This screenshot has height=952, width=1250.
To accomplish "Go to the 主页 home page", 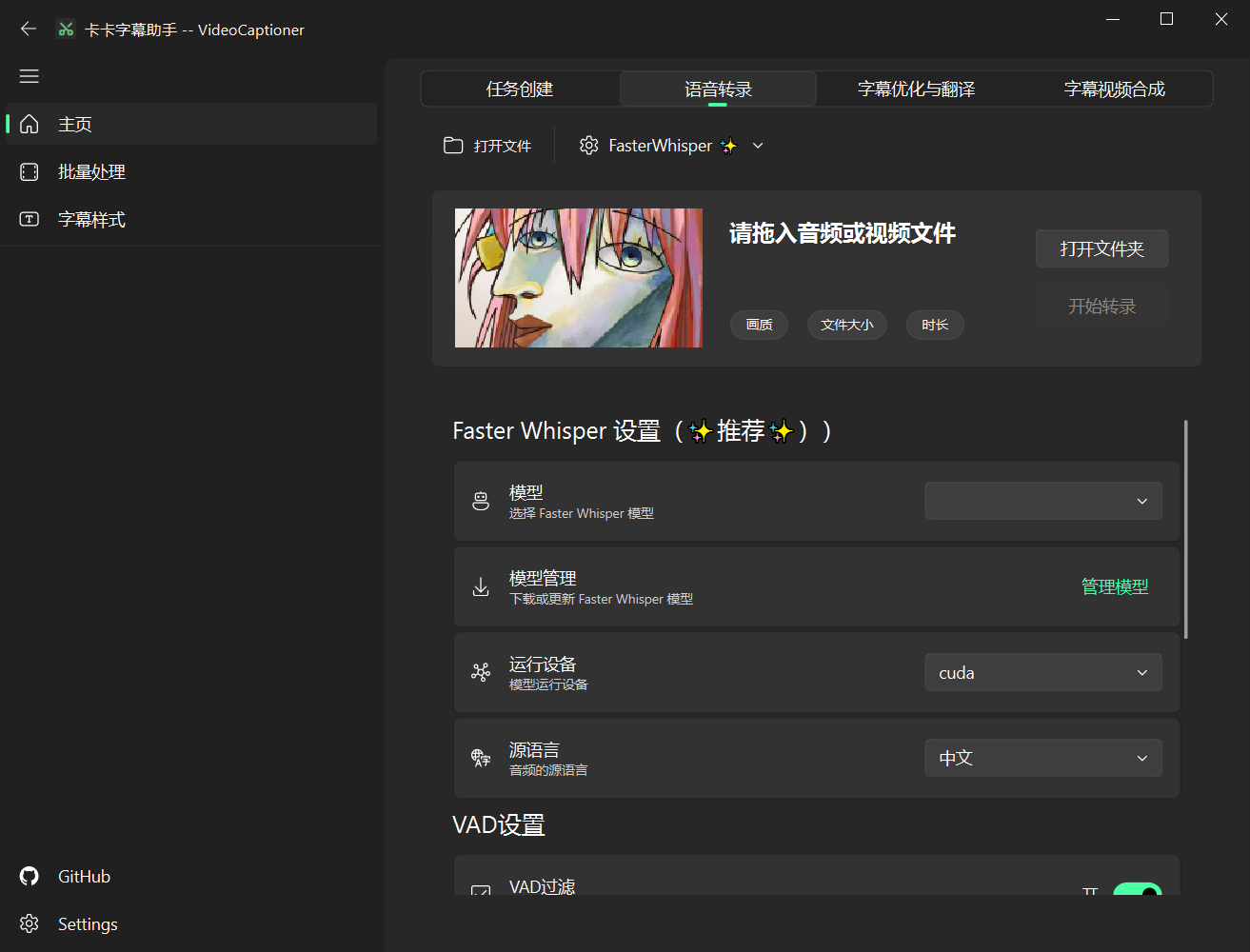I will 75,125.
